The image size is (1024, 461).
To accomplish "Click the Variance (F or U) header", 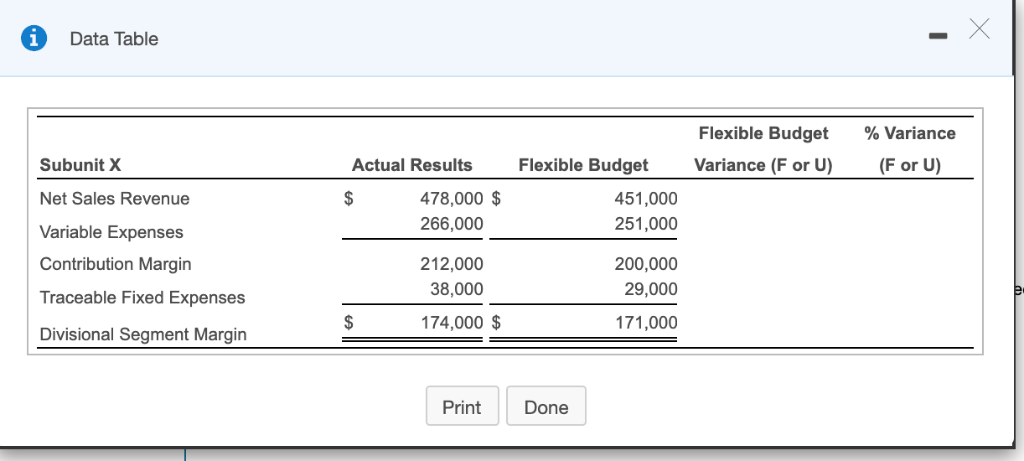I will [x=763, y=165].
